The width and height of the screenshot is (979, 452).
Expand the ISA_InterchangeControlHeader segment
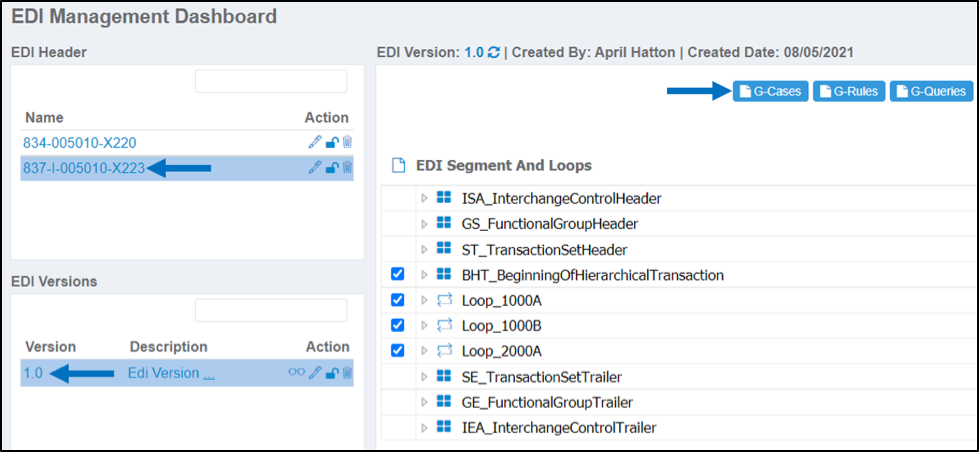[425, 199]
